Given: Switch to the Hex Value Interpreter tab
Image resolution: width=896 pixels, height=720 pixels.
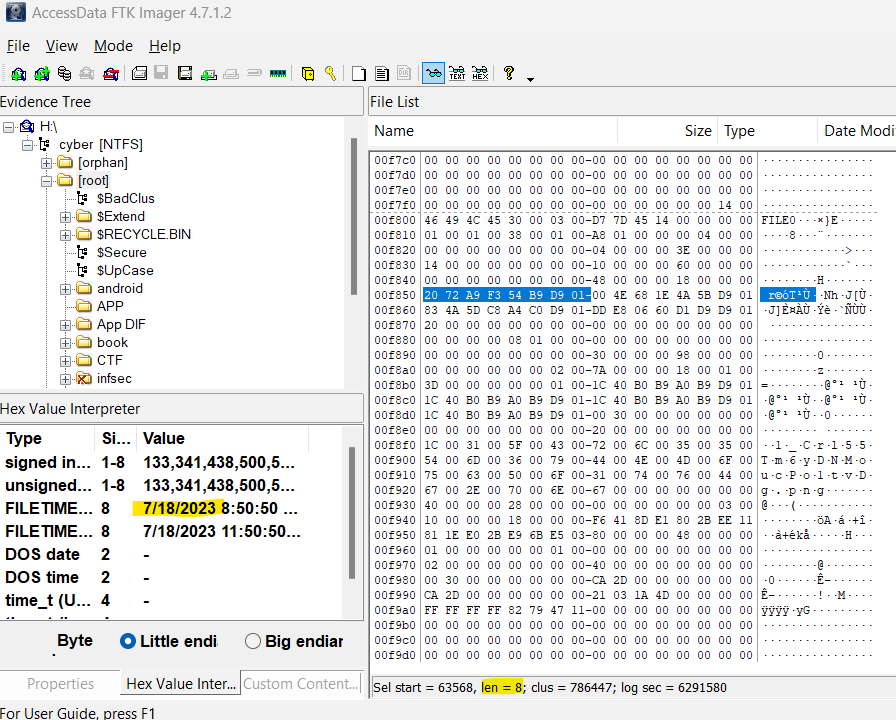Looking at the screenshot, I should tap(181, 683).
